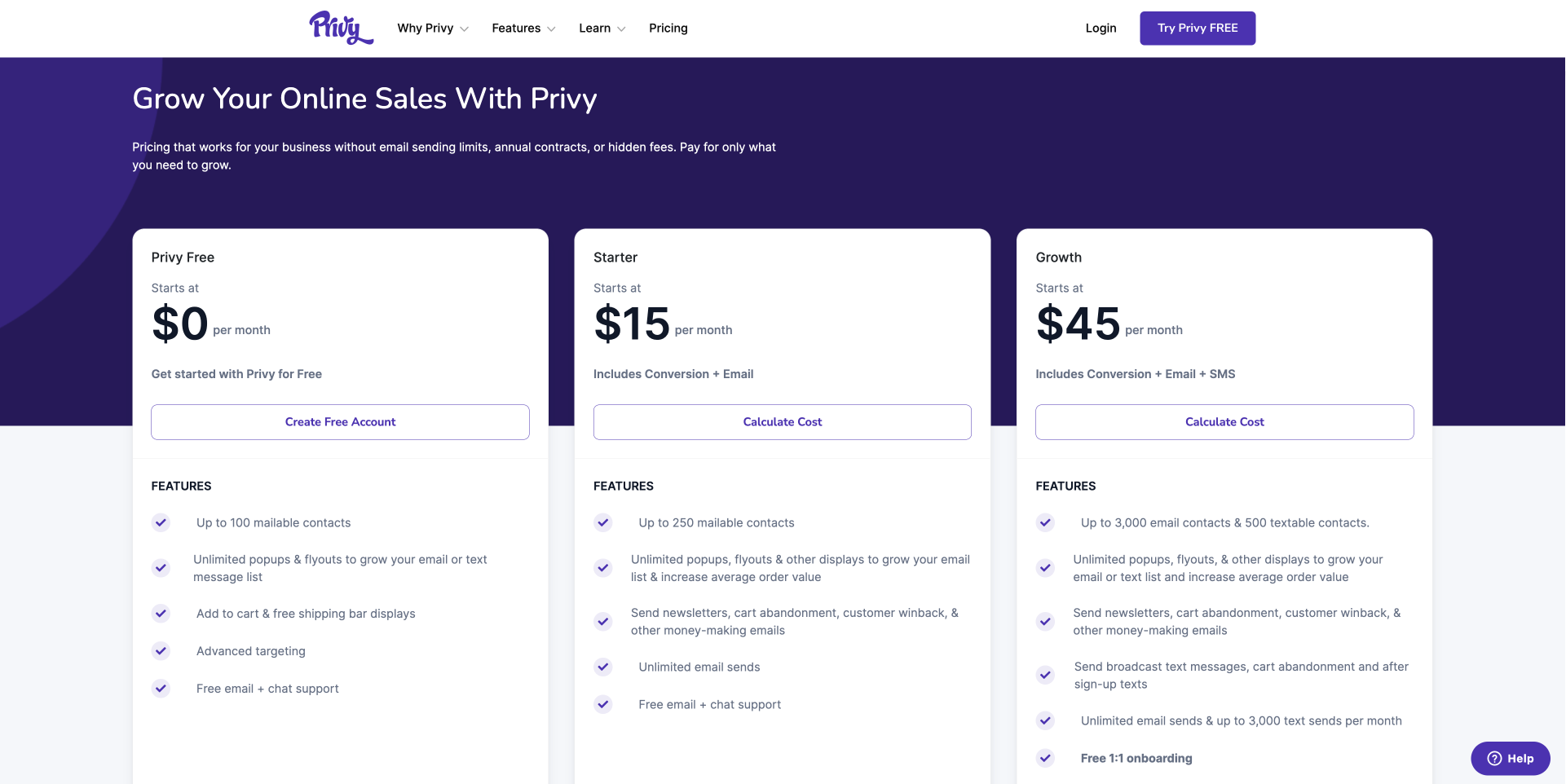The image size is (1566, 784).
Task: Open the Help widget
Action: [1510, 758]
